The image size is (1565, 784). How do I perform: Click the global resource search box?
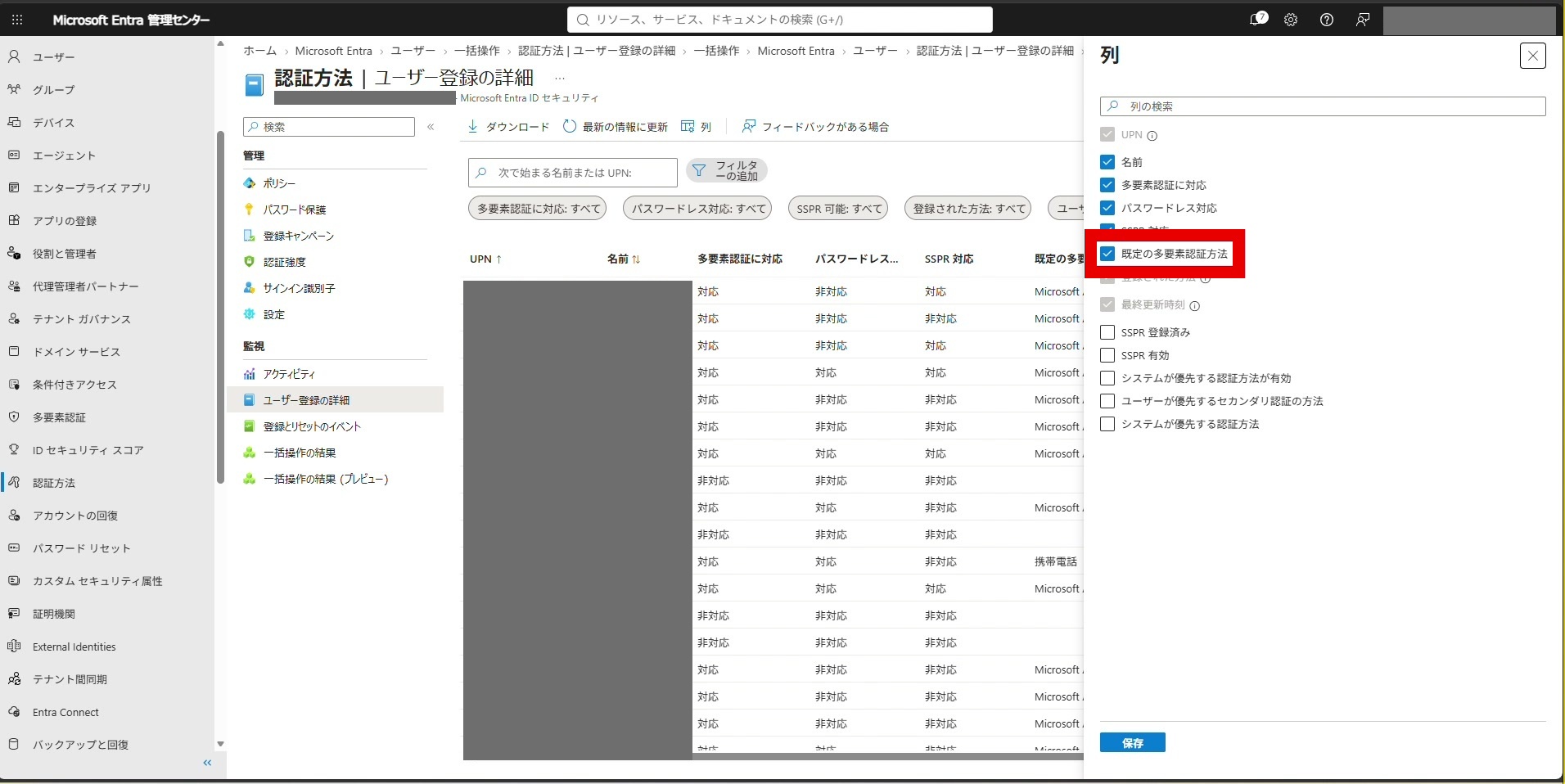780,20
